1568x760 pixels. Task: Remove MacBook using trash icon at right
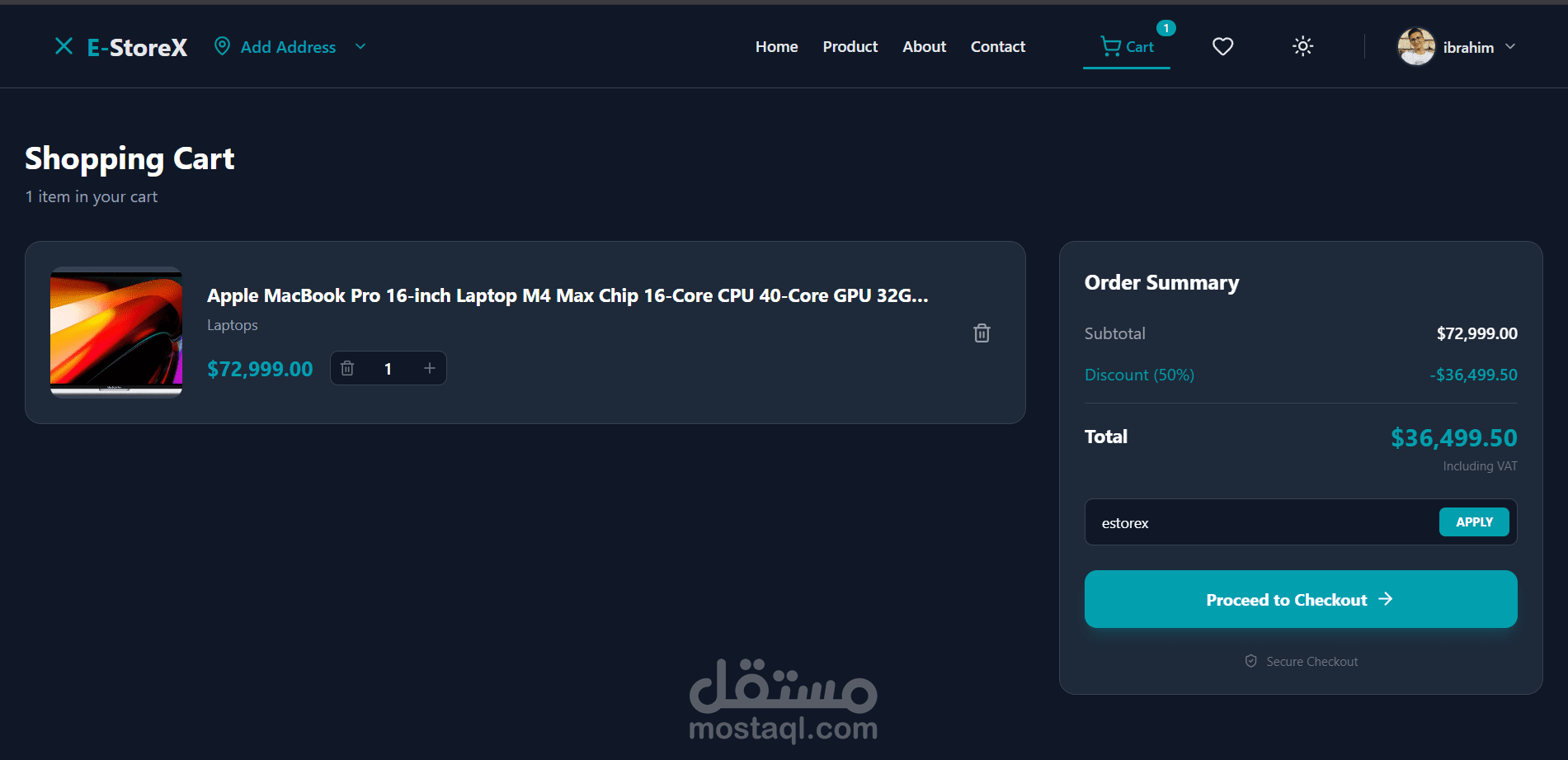tap(982, 333)
